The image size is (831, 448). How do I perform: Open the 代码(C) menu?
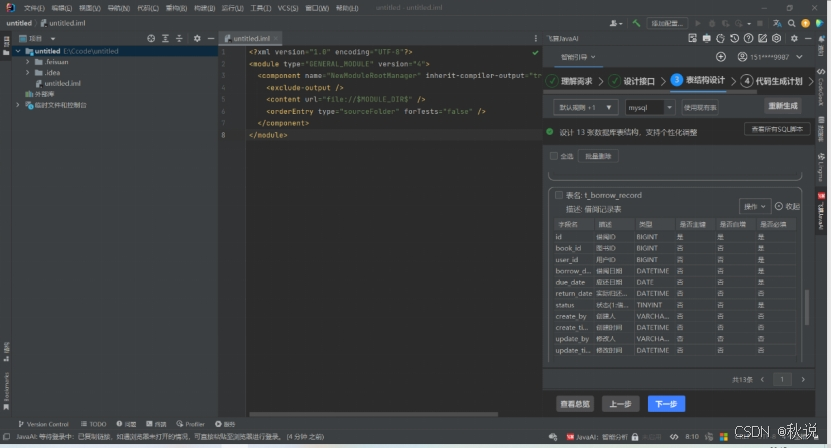tap(148, 8)
